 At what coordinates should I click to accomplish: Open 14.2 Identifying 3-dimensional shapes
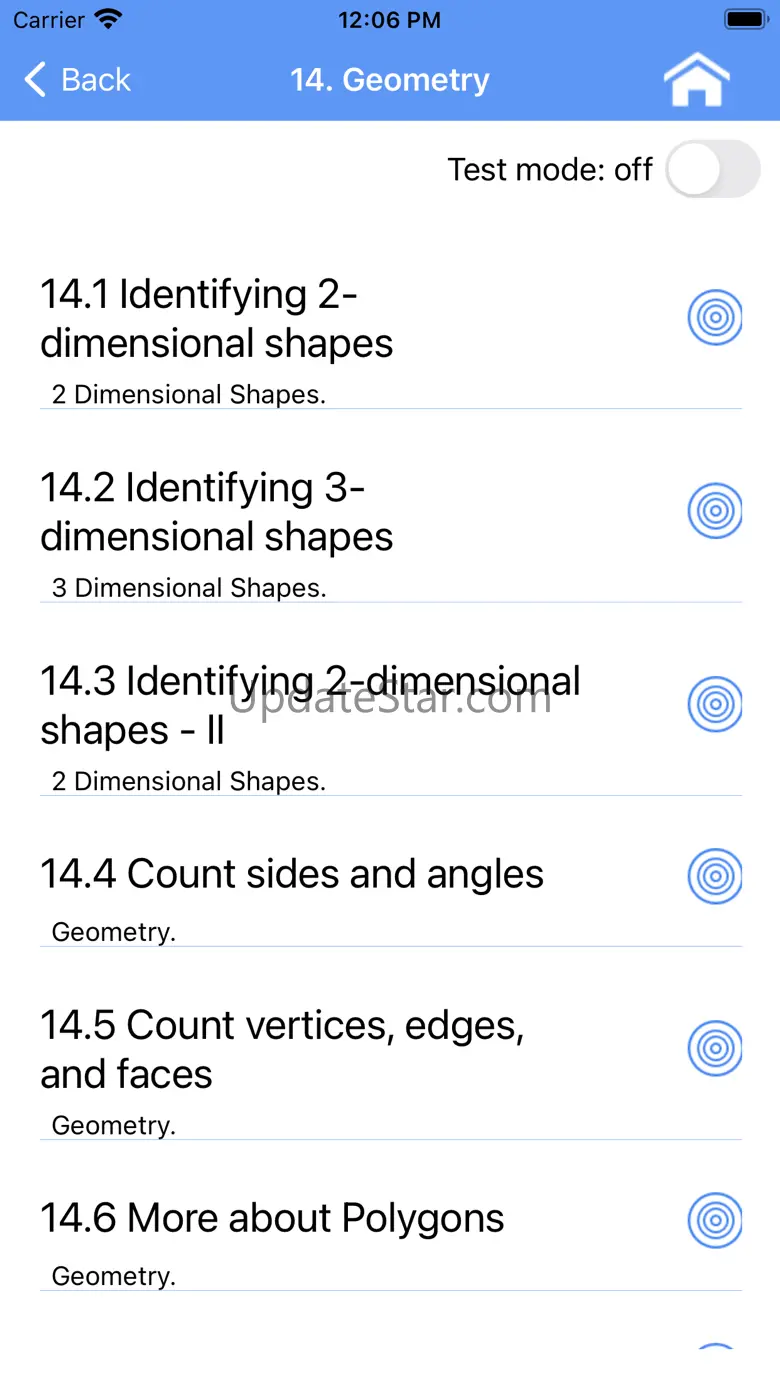216,512
